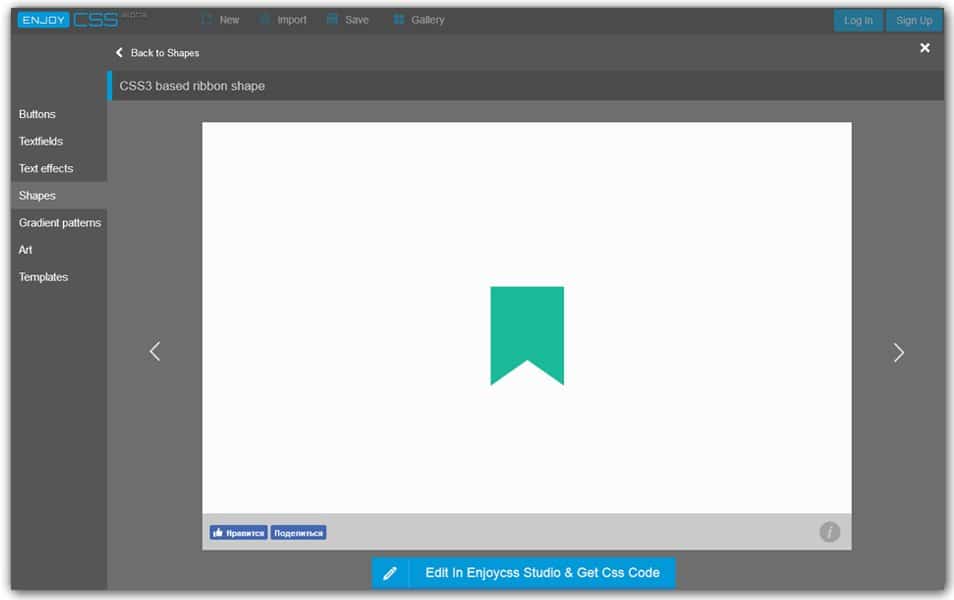Log in to your account

pos(857,19)
